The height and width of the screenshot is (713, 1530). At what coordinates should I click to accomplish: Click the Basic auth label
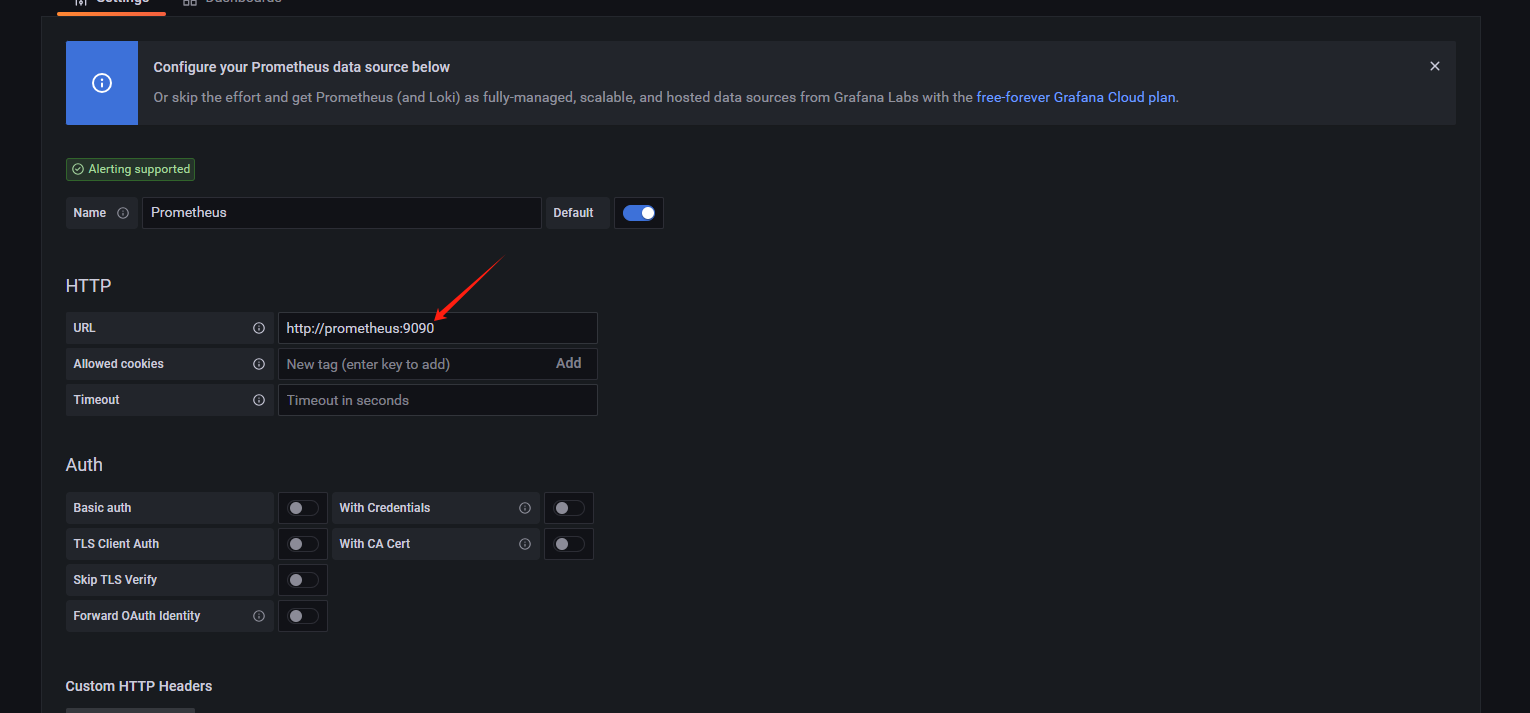pyautogui.click(x=102, y=508)
